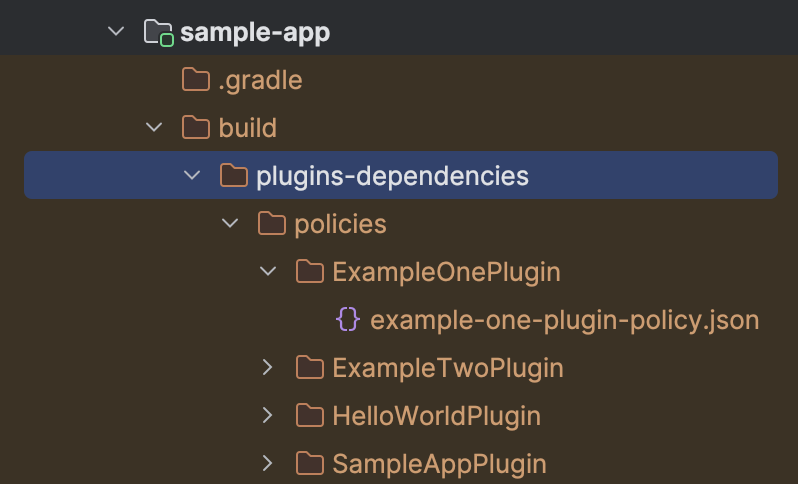Click the policies folder icon
This screenshot has height=484, width=798.
[271, 224]
